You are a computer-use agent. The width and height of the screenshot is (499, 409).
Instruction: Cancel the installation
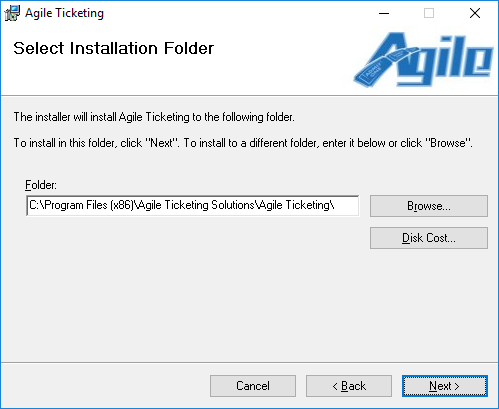coord(253,386)
